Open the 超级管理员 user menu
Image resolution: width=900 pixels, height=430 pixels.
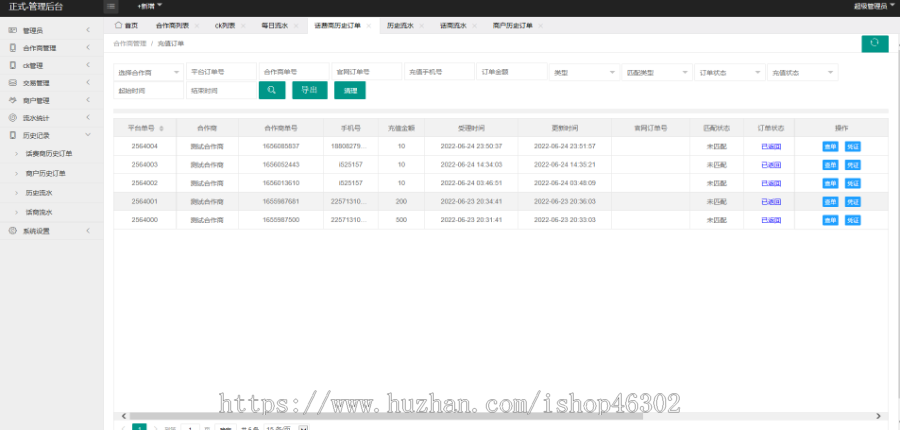coord(874,6)
